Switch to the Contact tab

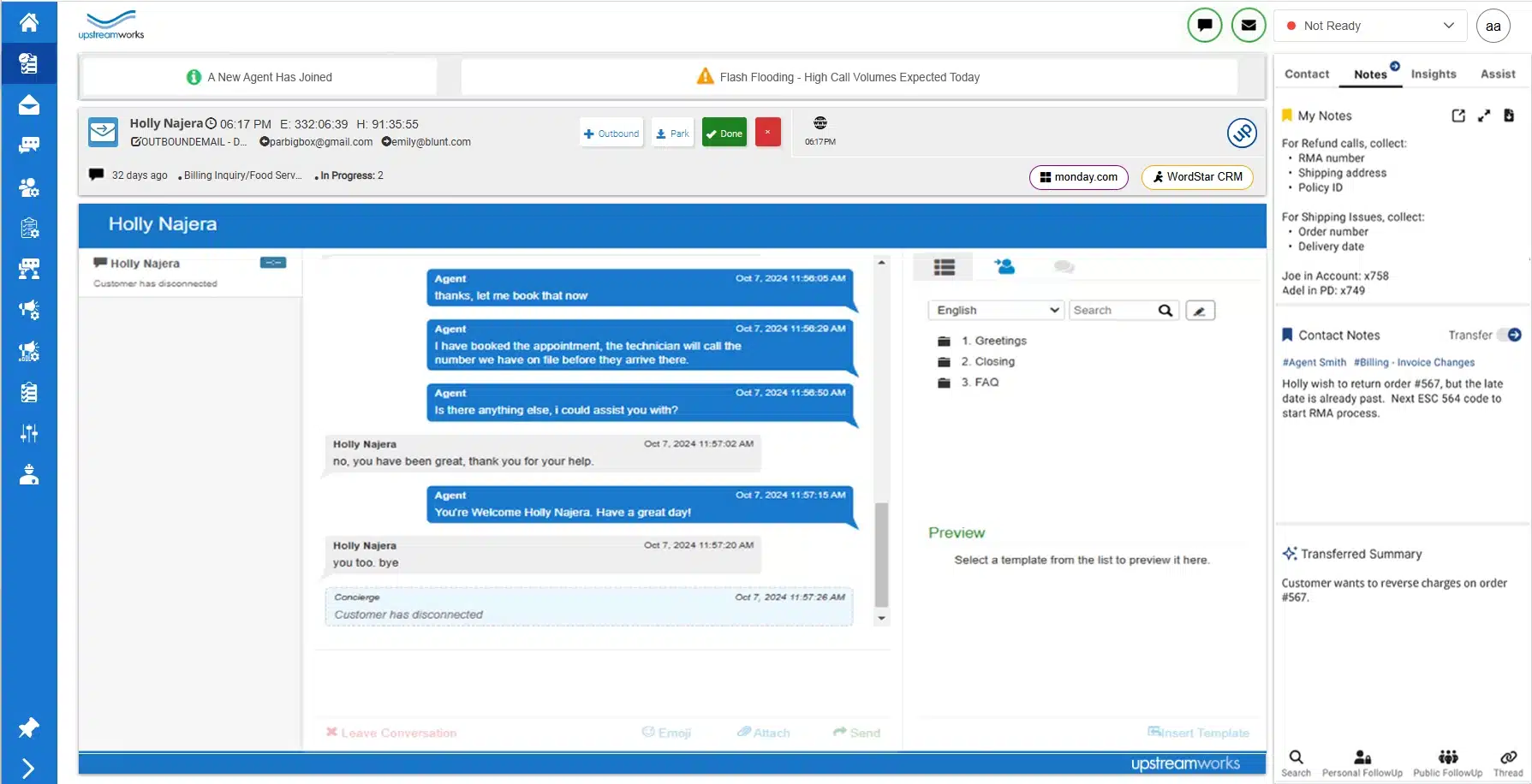pos(1306,74)
